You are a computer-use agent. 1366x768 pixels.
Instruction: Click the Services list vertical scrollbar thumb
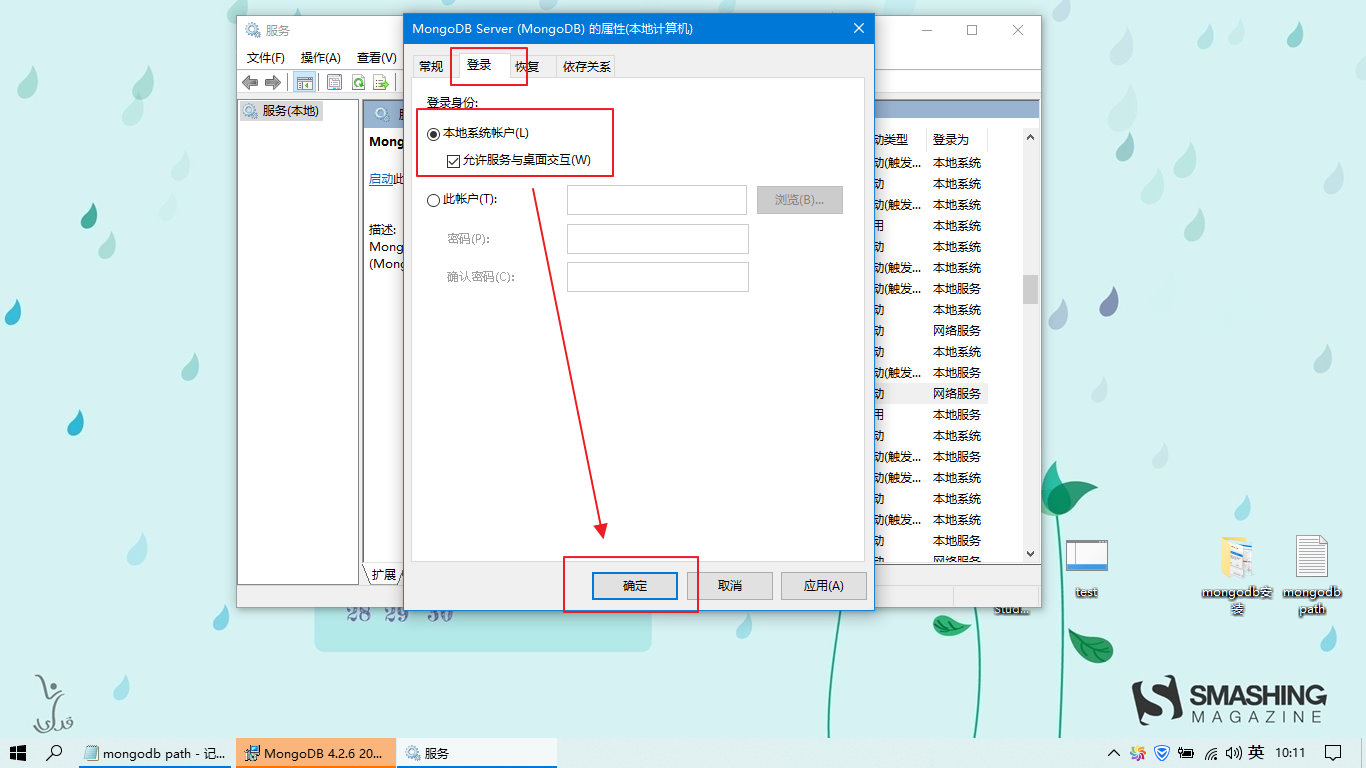pos(1030,289)
